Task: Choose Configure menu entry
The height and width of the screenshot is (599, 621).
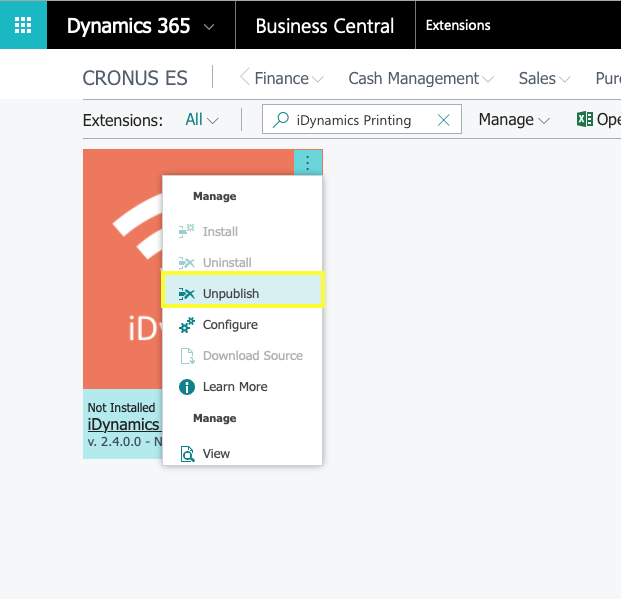Action: (242, 325)
